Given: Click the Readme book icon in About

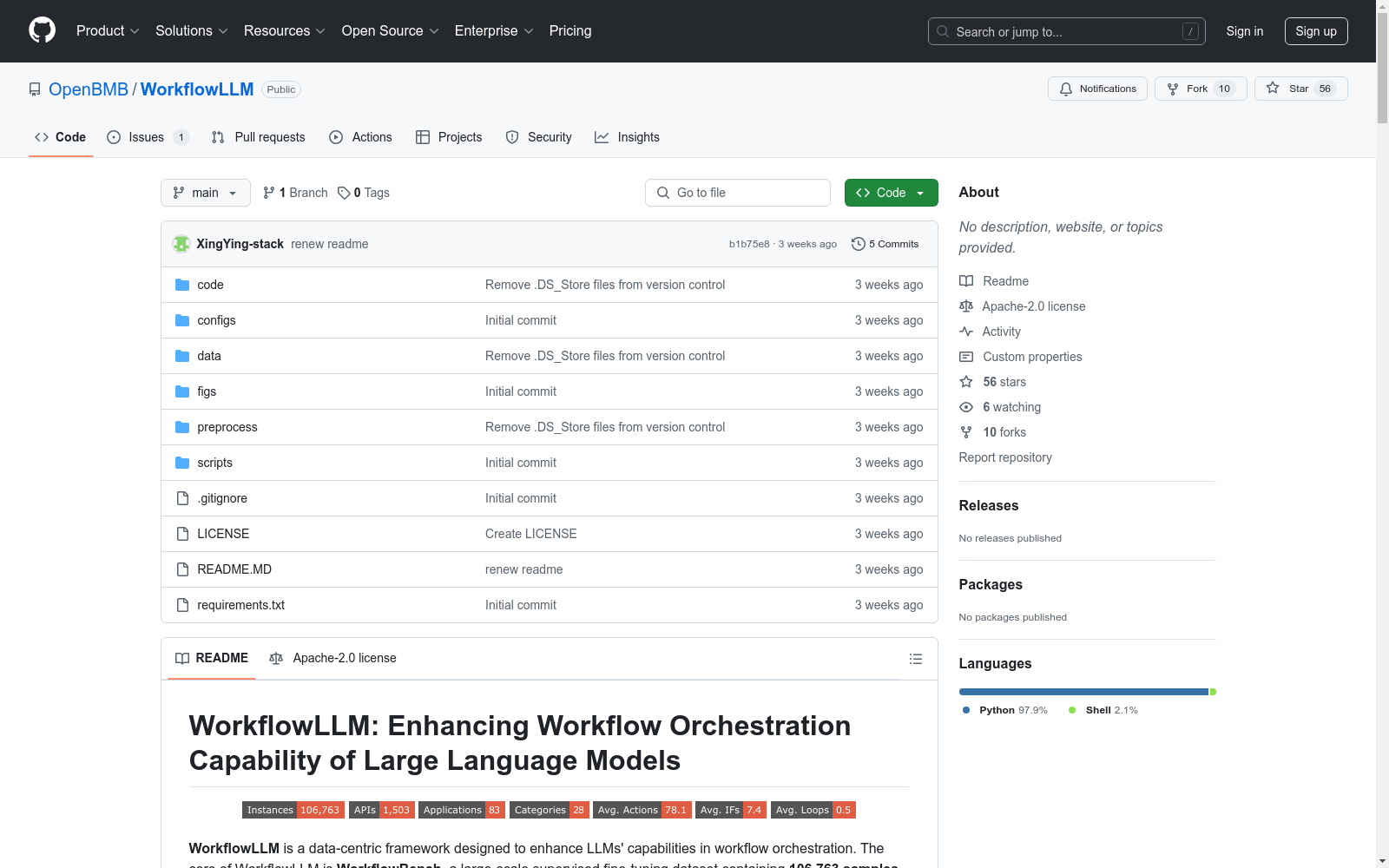Looking at the screenshot, I should [966, 281].
